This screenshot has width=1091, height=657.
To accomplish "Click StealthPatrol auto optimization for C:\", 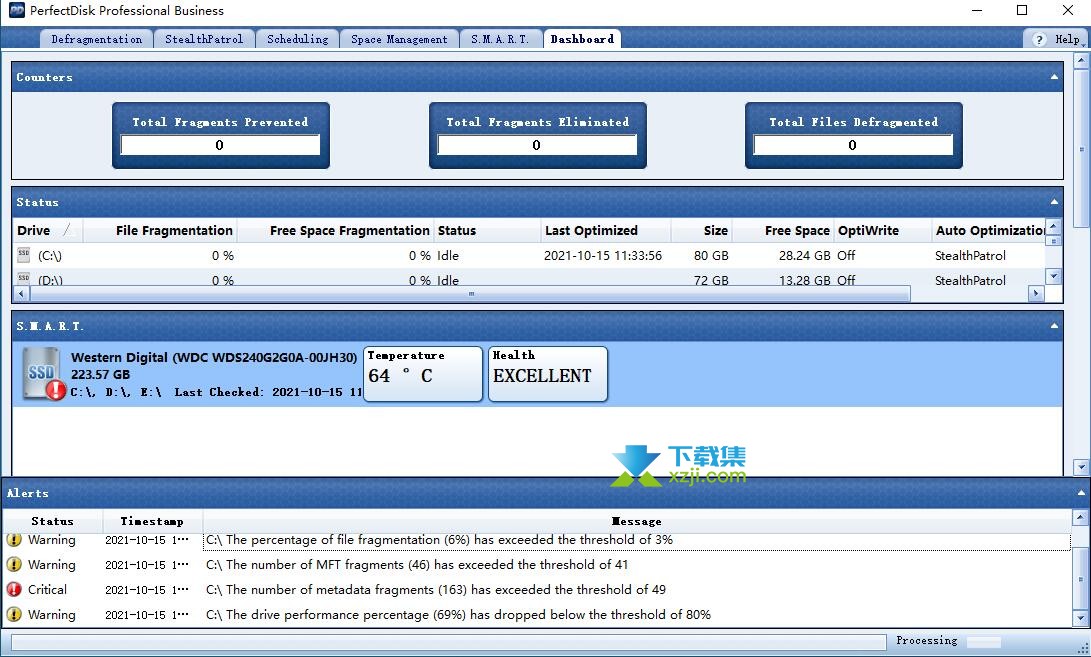I will point(970,255).
